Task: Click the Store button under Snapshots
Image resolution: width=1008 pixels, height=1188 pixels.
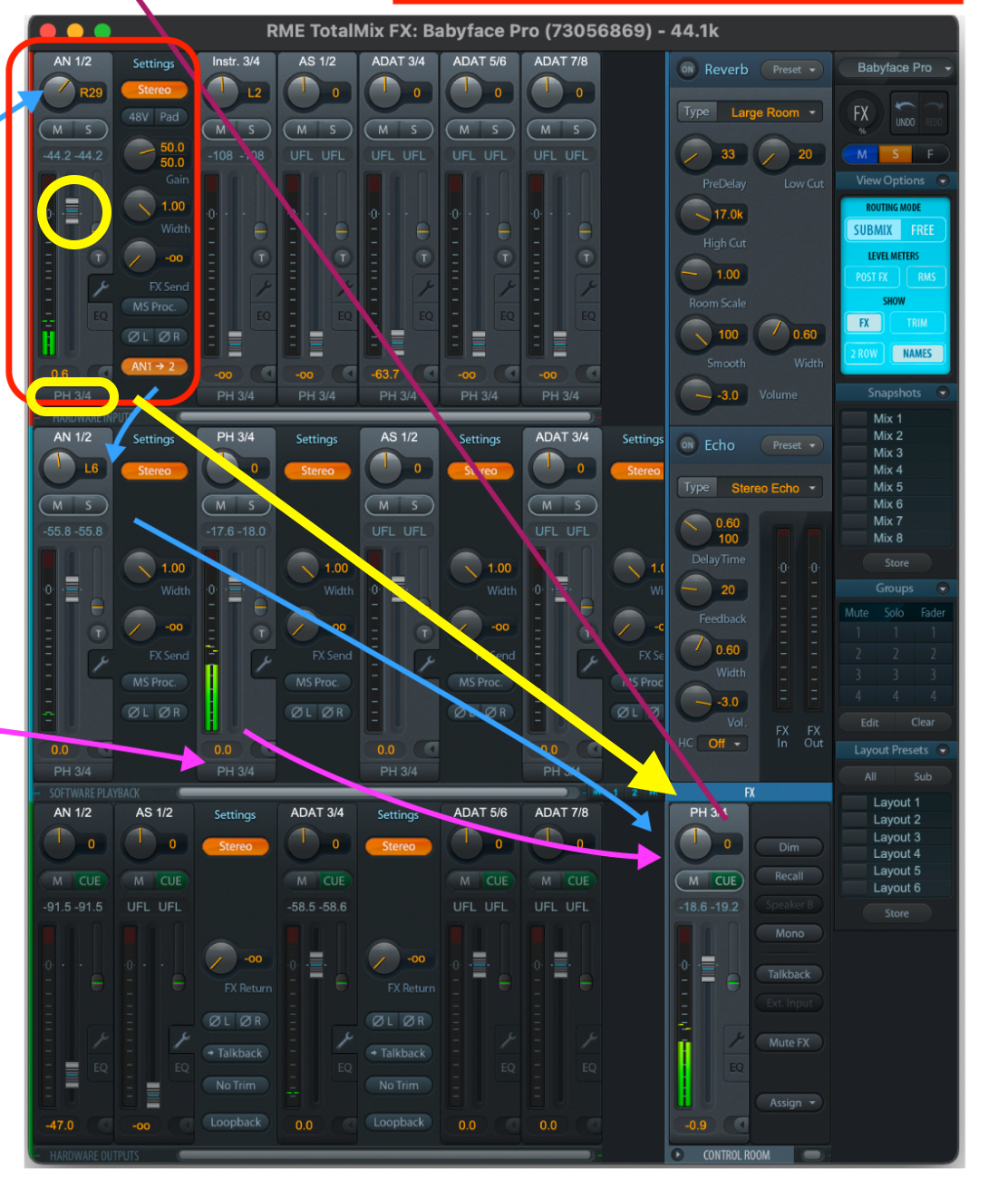Action: click(x=897, y=563)
